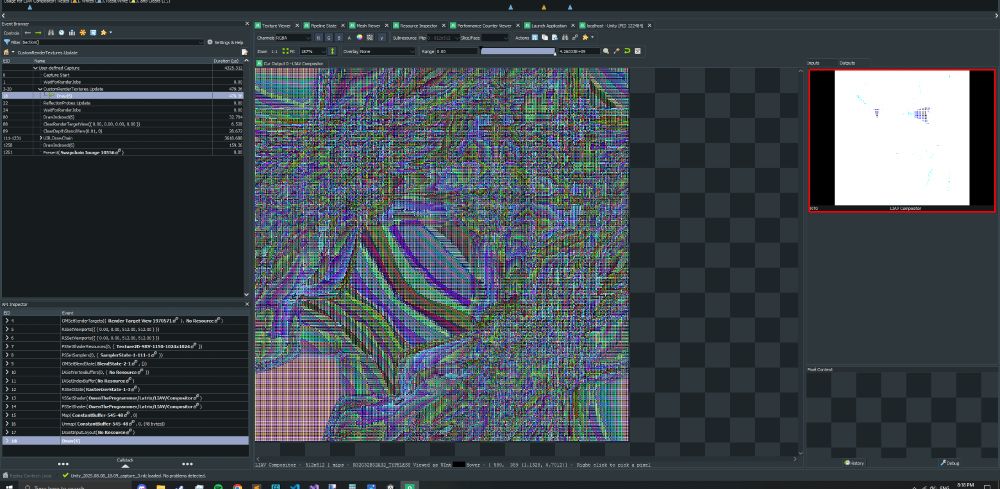The image size is (1000, 489).
Task: Go to next event with green arrow
Action: click(38, 33)
